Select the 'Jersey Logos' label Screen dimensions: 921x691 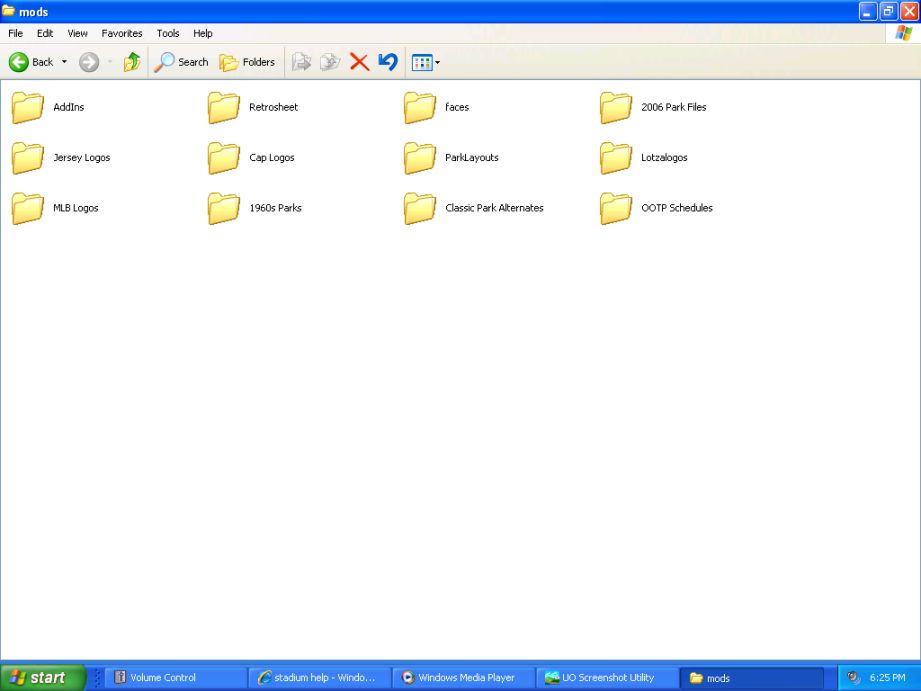82,157
